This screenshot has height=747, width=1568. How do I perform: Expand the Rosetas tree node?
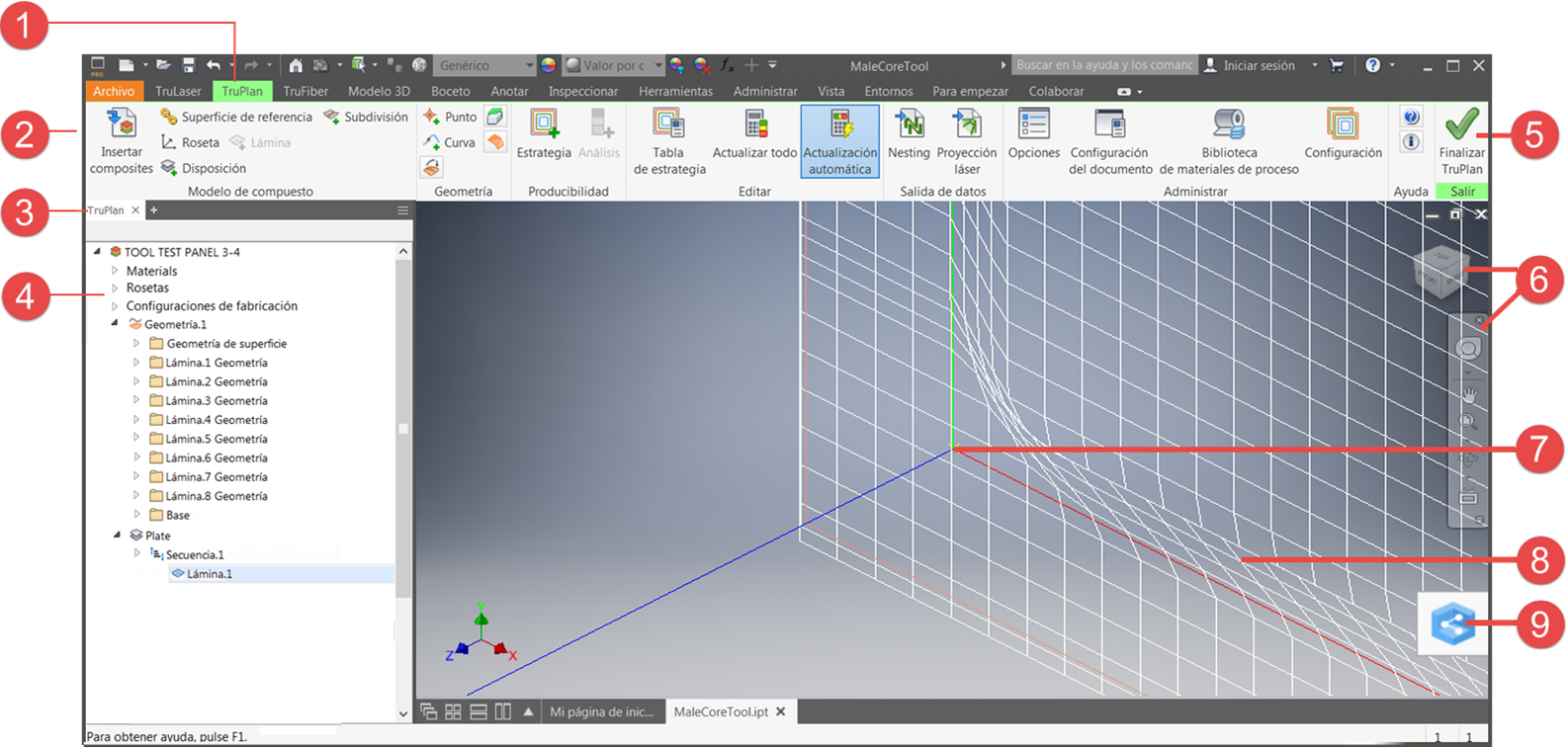115,289
